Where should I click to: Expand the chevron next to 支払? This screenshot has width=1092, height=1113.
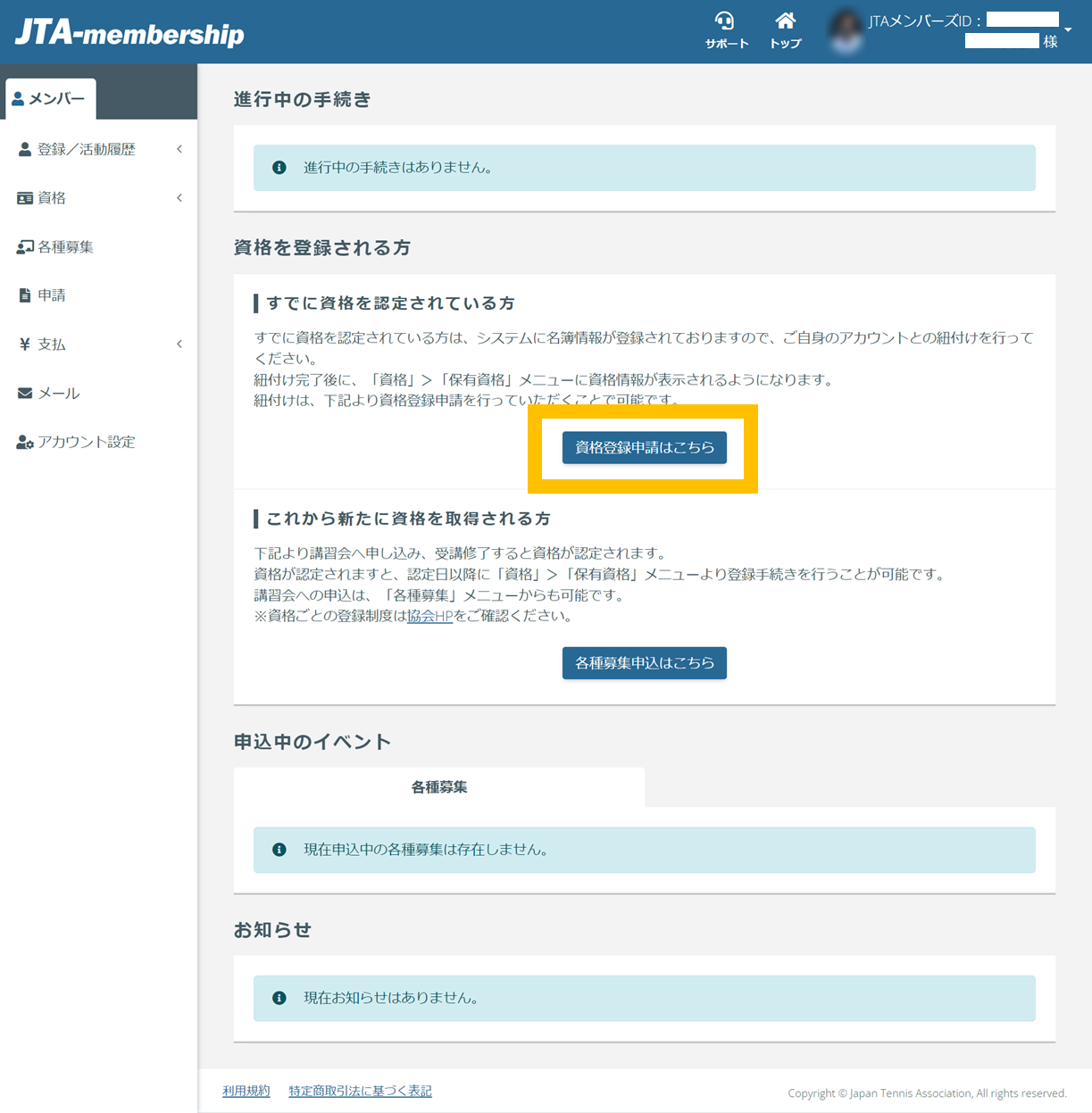coord(179,345)
